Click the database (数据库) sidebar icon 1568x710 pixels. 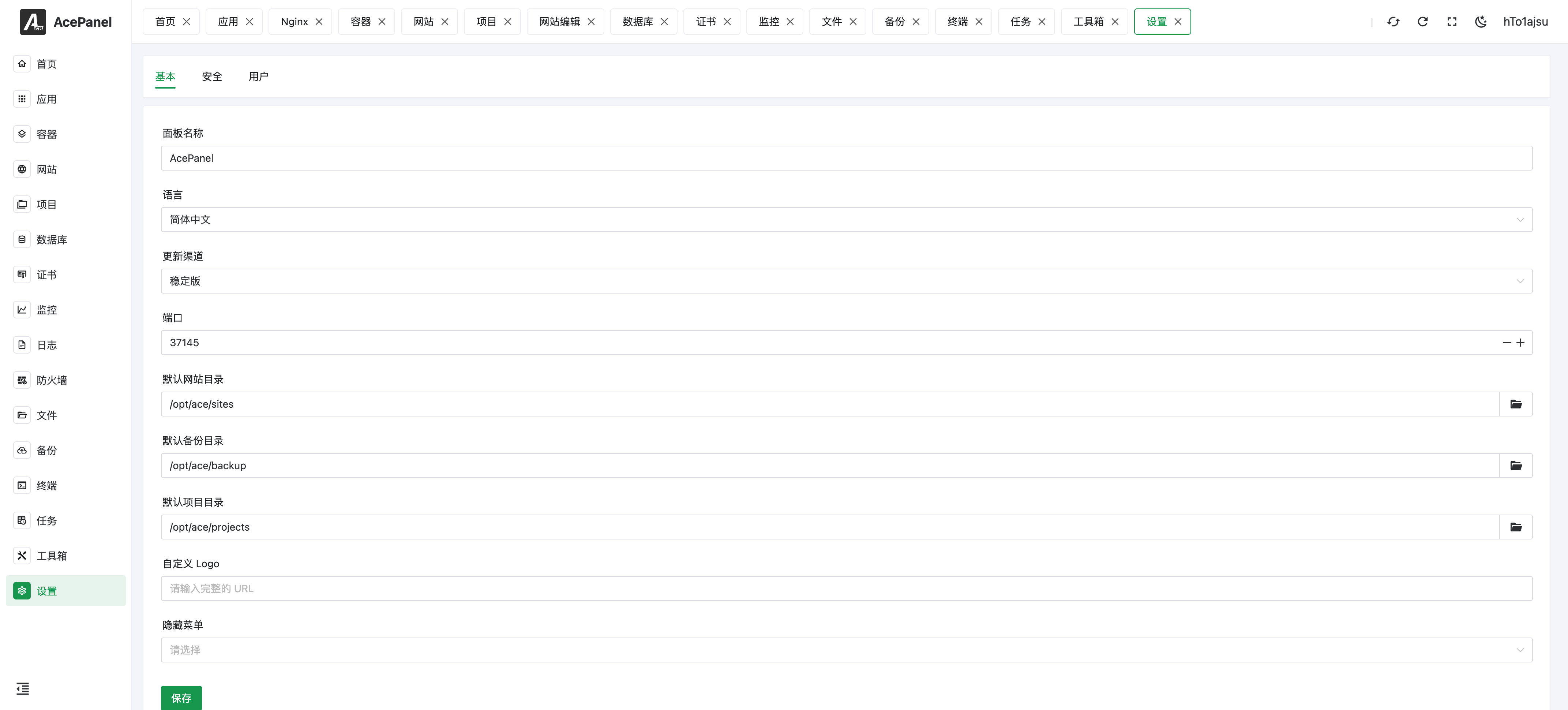22,239
